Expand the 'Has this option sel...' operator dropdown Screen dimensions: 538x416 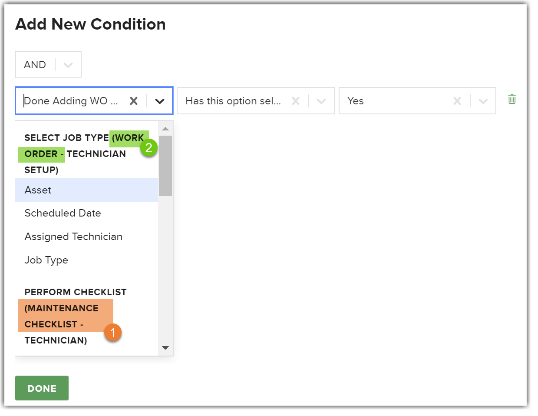[321, 101]
